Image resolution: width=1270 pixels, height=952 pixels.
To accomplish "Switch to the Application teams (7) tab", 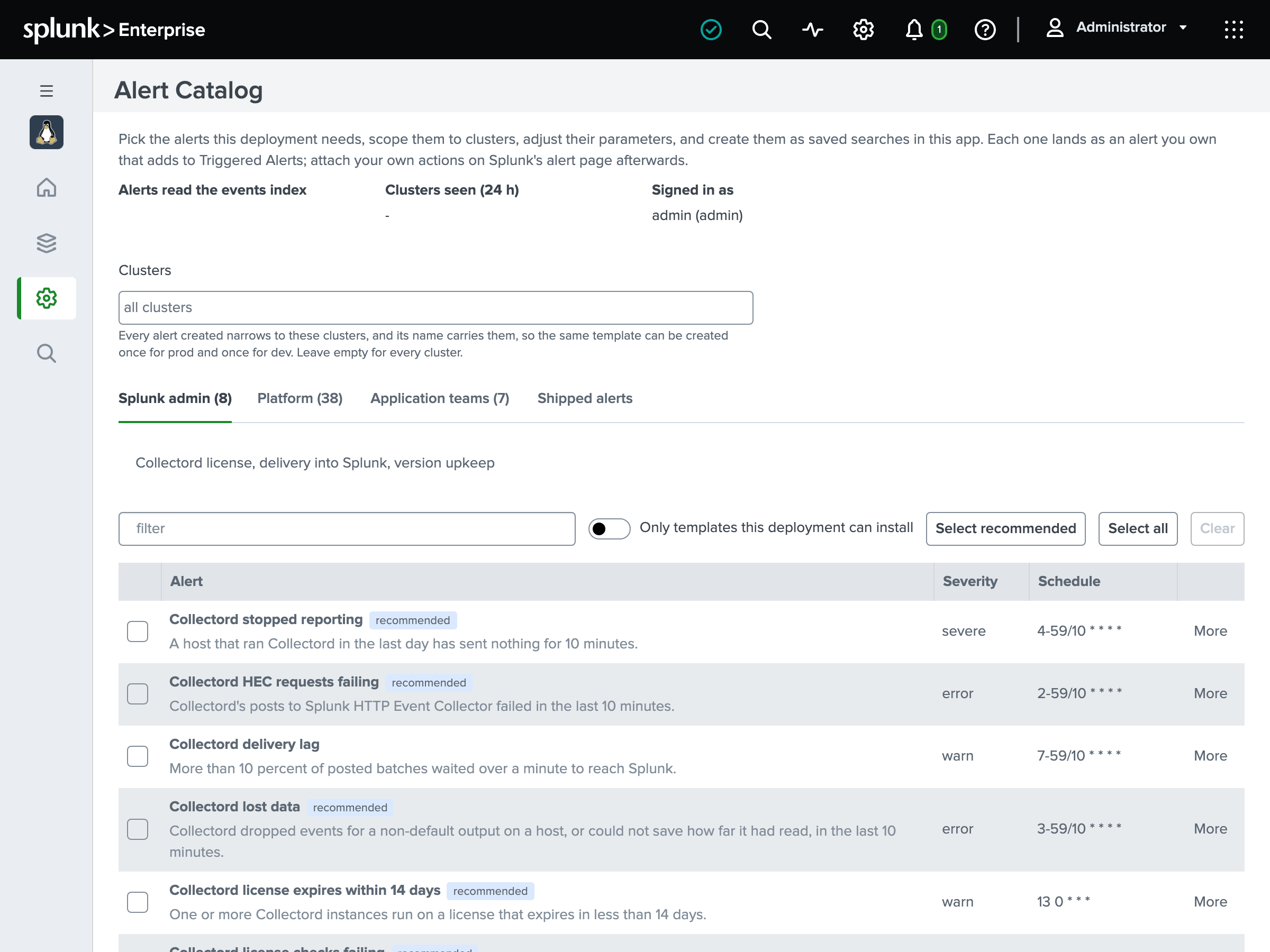I will pos(440,398).
